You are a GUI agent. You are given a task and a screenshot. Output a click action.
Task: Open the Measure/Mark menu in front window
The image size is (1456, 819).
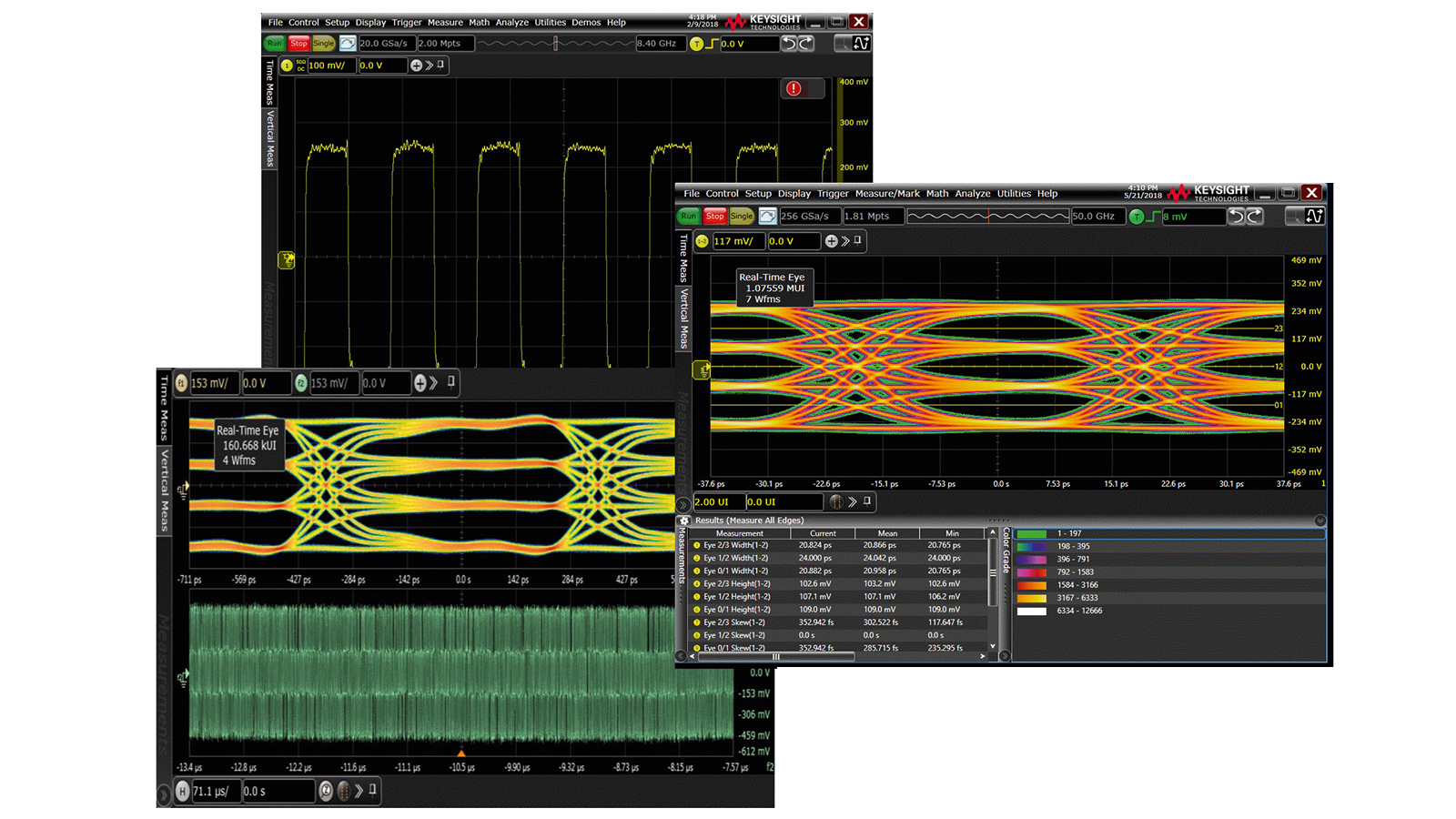[x=887, y=193]
